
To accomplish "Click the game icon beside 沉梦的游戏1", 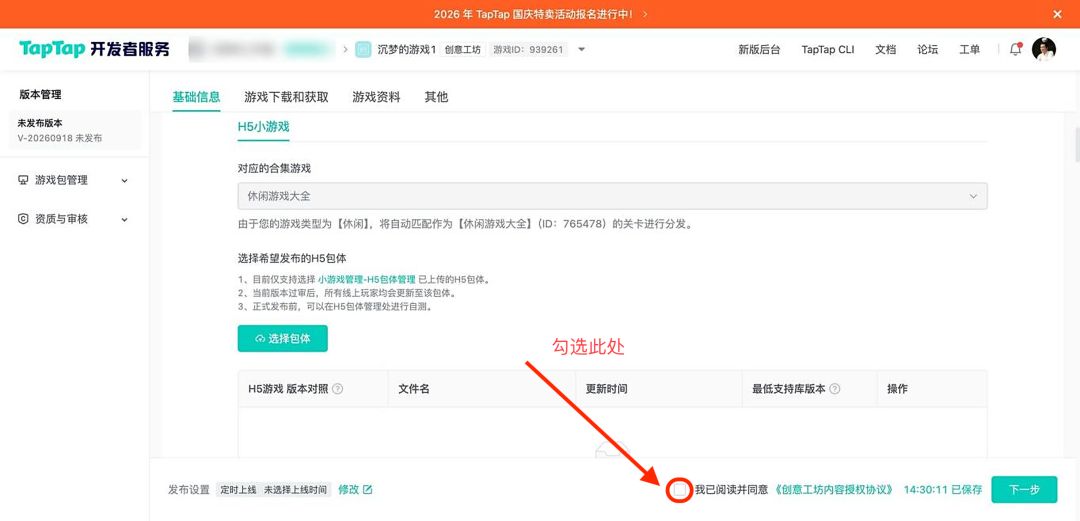I will 363,50.
